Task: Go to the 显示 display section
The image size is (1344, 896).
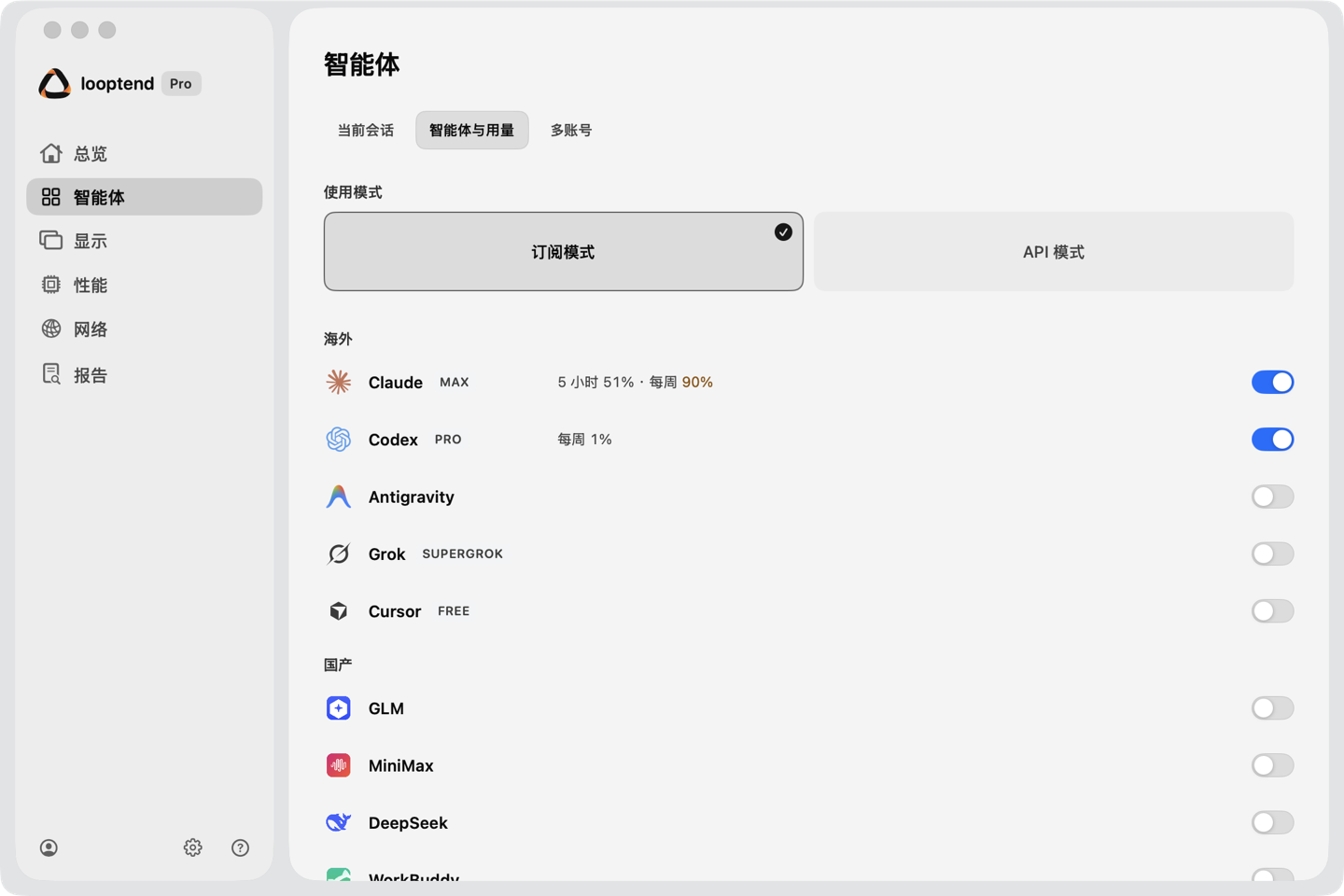Action: 145,241
